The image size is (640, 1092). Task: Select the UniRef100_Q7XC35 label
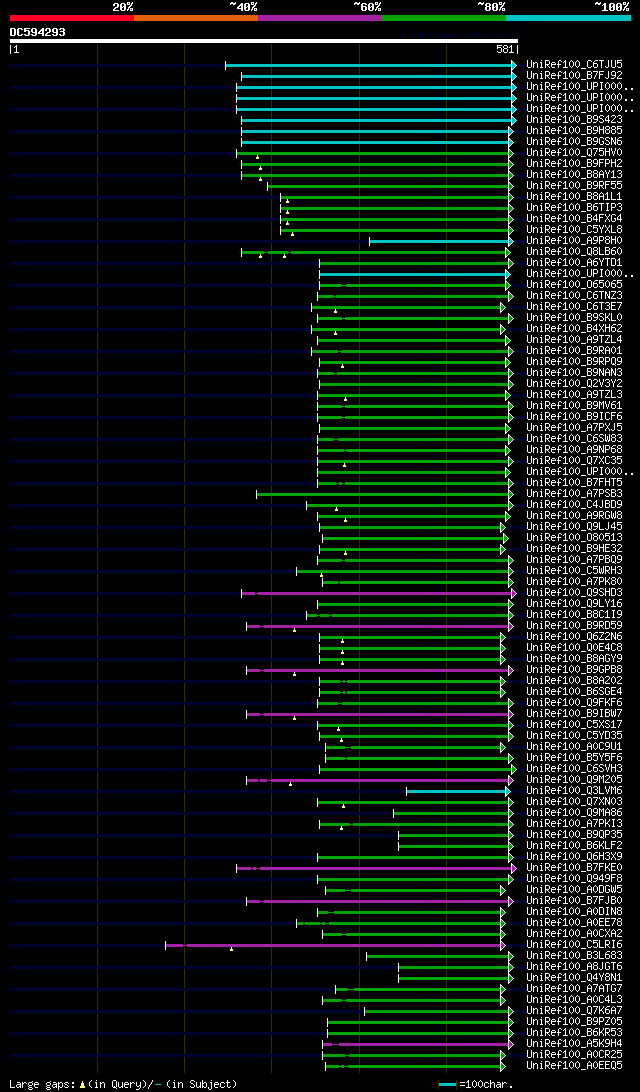click(575, 460)
